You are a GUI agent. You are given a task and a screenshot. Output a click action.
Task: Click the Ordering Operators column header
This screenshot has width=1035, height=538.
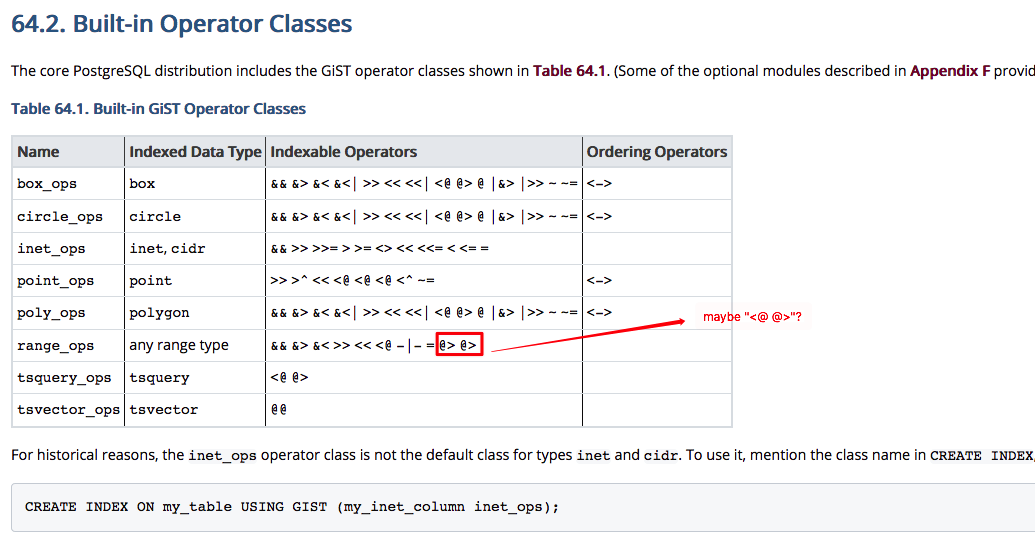[657, 152]
